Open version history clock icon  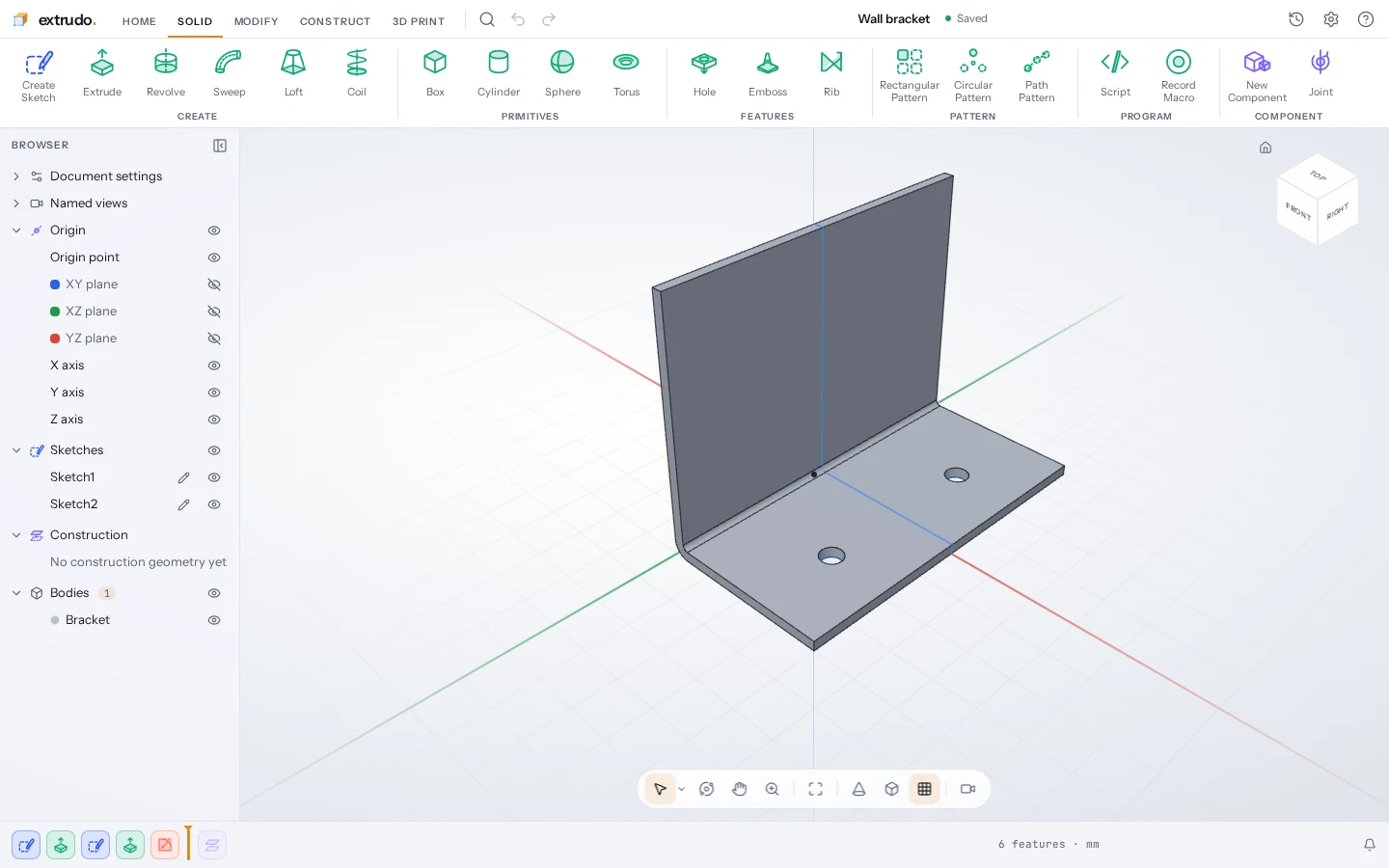[x=1296, y=19]
